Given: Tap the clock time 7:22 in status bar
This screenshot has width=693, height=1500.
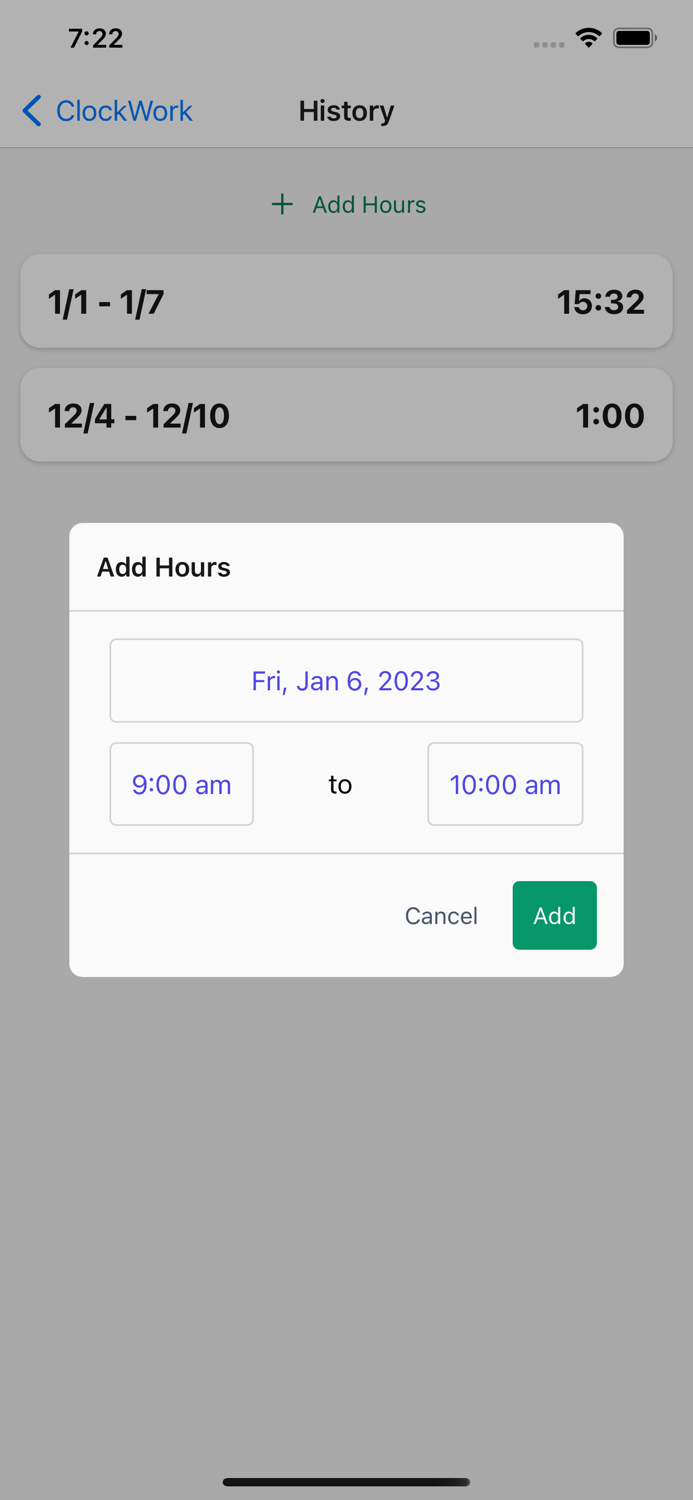Looking at the screenshot, I should click(96, 38).
